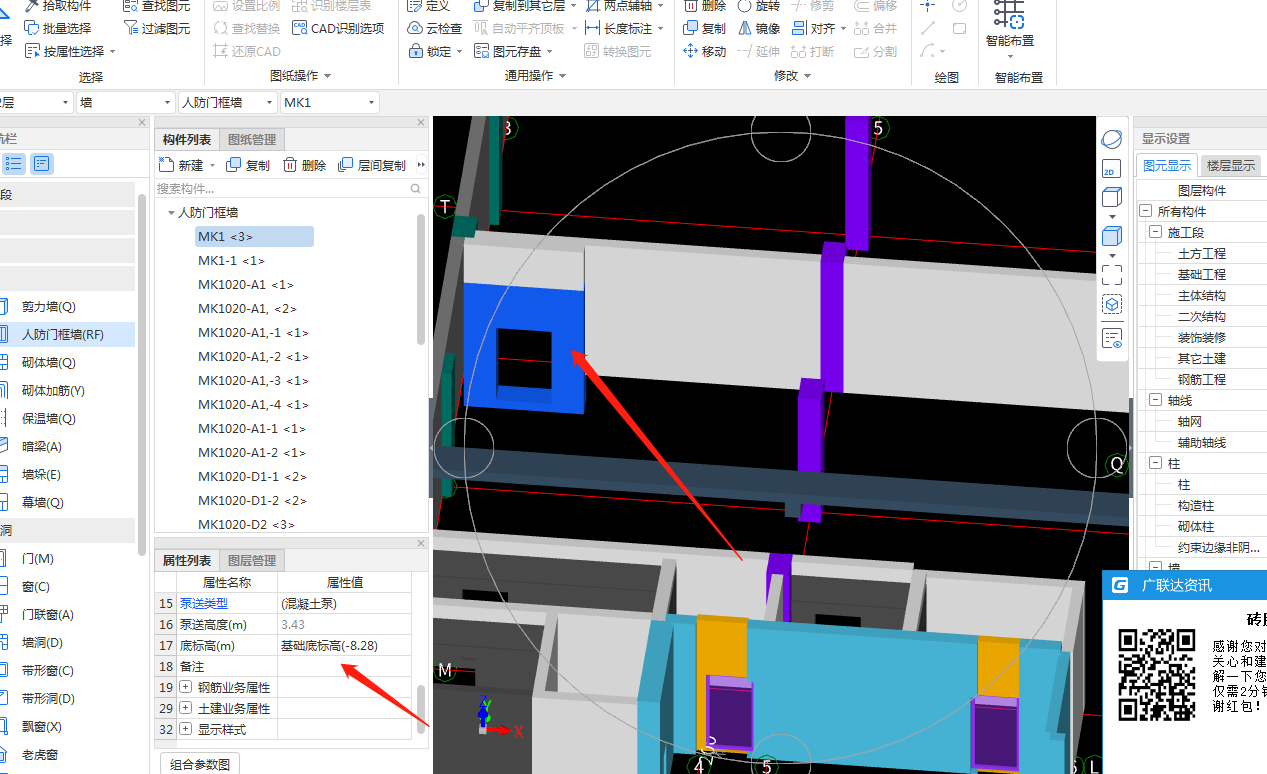
Task: Click the local 3D box icon
Action: point(1111,304)
